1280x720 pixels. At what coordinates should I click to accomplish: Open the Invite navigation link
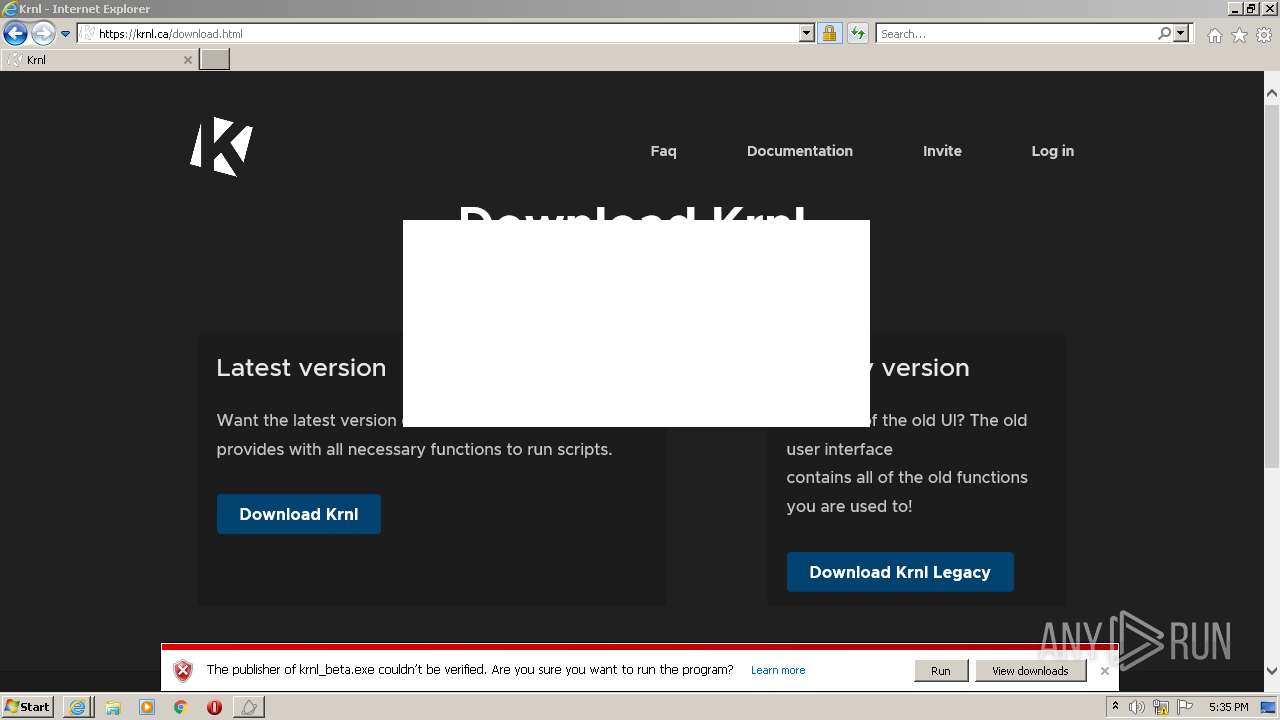pyautogui.click(x=942, y=151)
